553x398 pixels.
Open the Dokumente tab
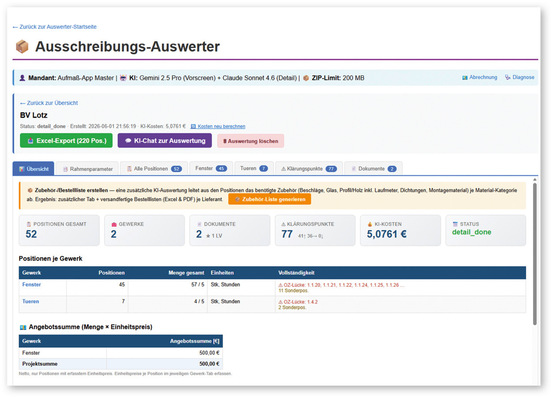(x=373, y=169)
